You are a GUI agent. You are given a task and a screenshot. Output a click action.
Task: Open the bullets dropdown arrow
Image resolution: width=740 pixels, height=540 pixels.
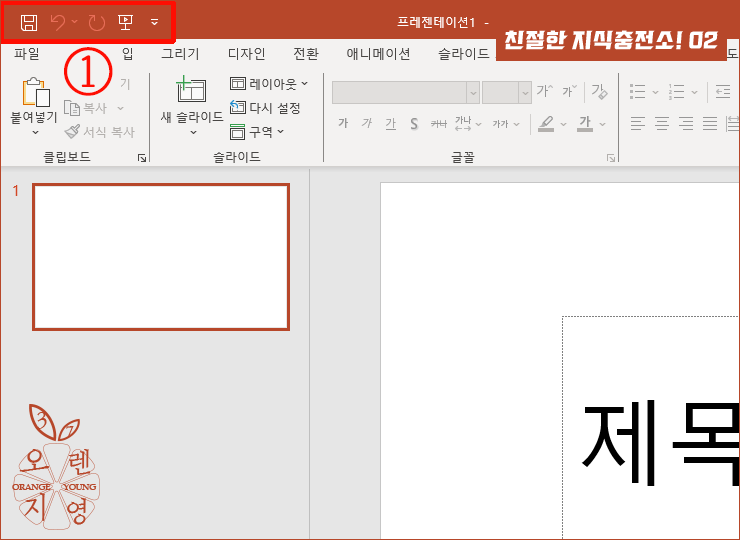[x=655, y=92]
